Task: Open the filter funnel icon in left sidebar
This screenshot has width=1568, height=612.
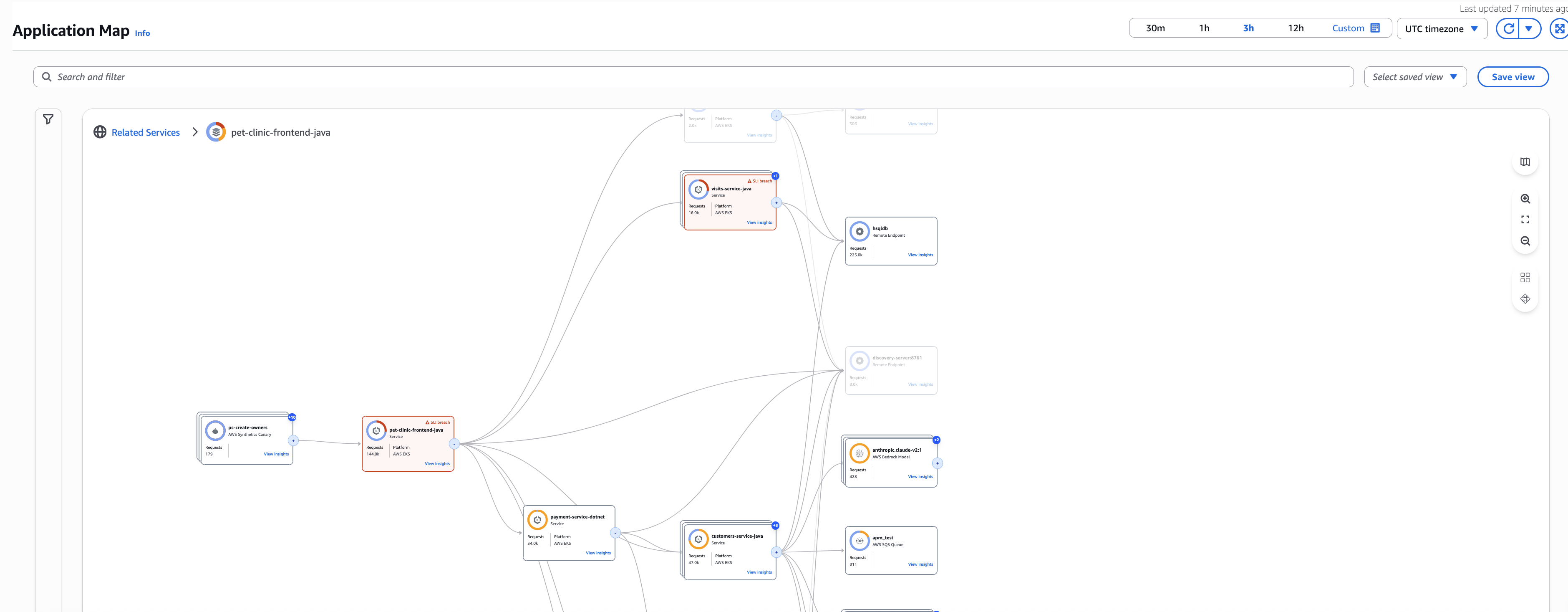Action: (48, 119)
